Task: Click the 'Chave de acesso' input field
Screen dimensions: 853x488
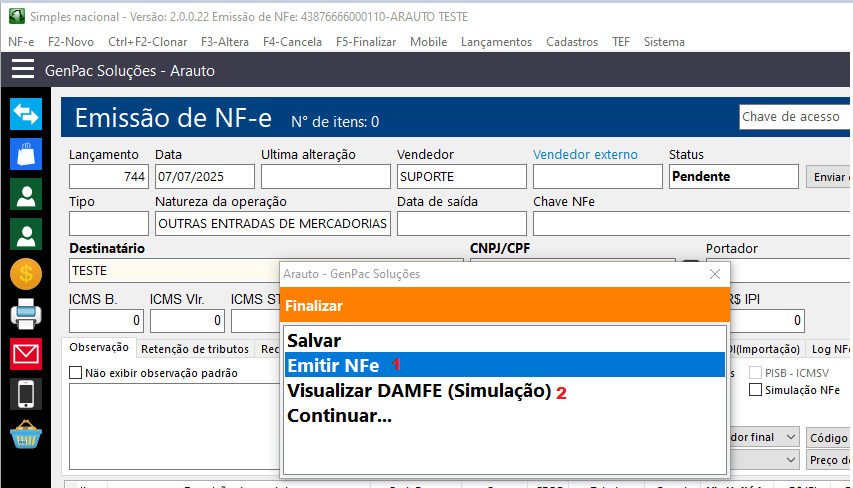Action: 794,117
